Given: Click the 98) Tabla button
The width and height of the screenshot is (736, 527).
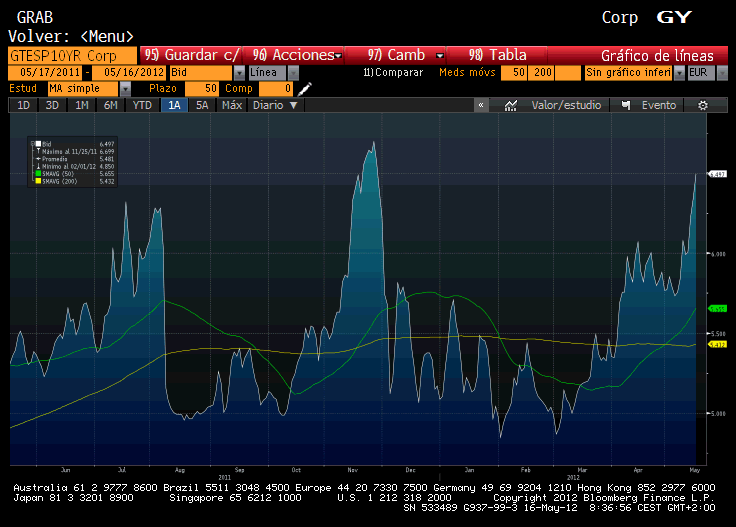Looking at the screenshot, I should (498, 55).
